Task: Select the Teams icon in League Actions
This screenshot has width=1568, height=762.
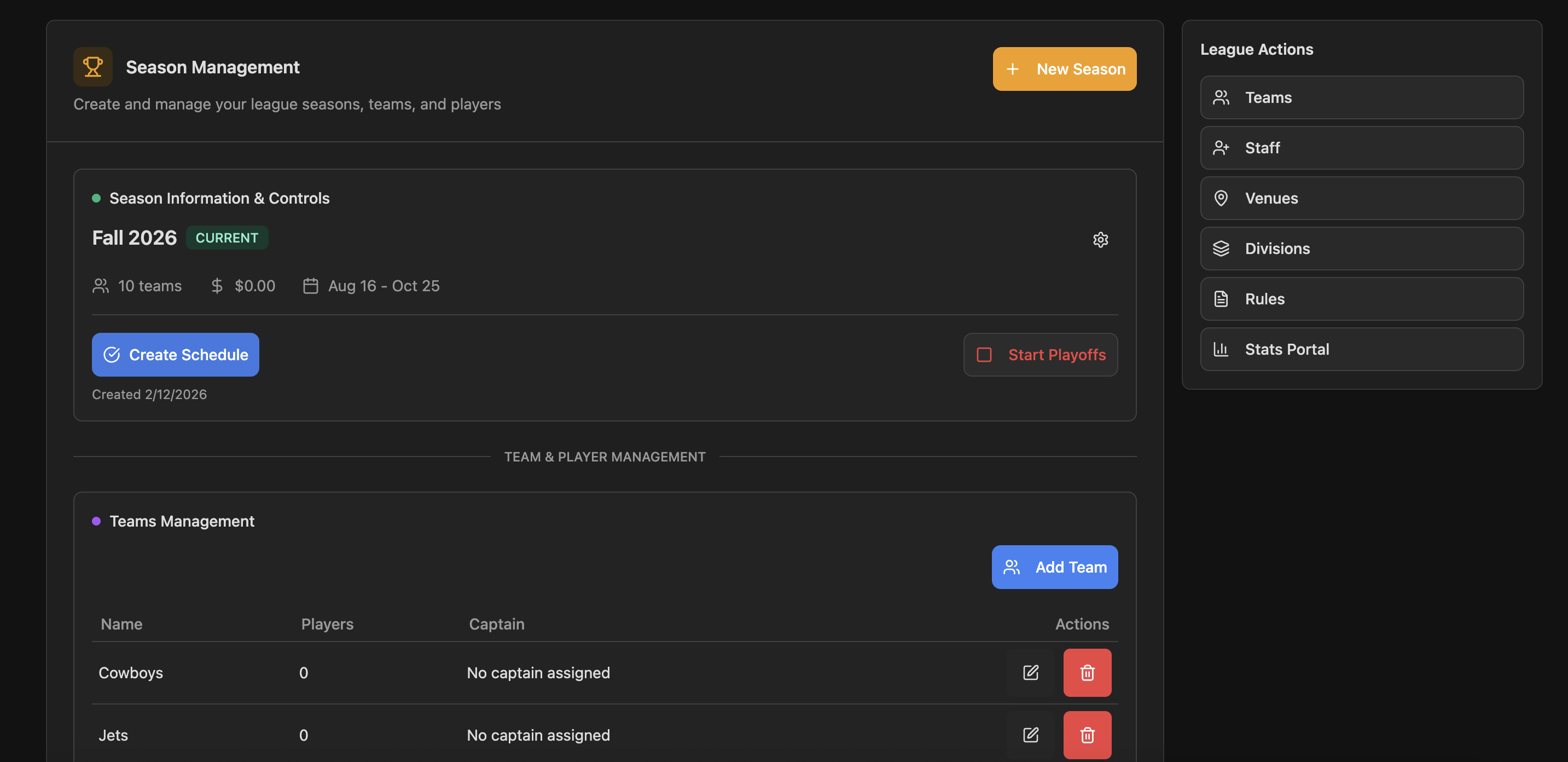Action: 1221,97
